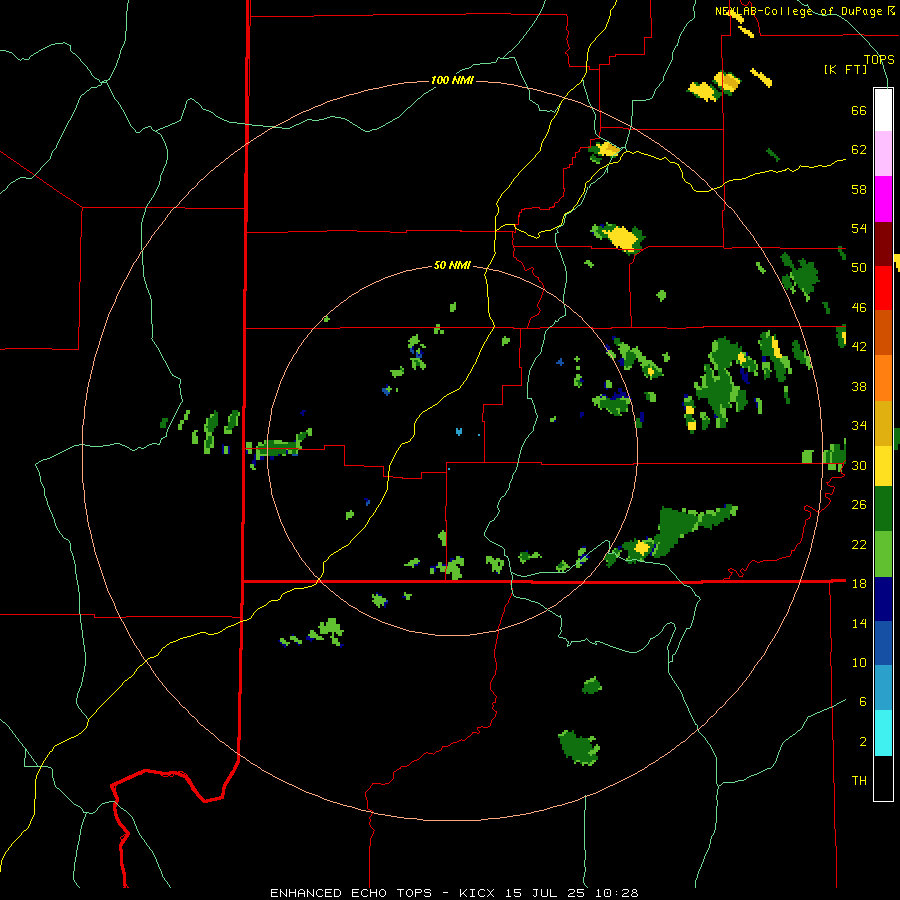The image size is (900, 900).
Task: Click the '30' legend value
Action: 859,465
